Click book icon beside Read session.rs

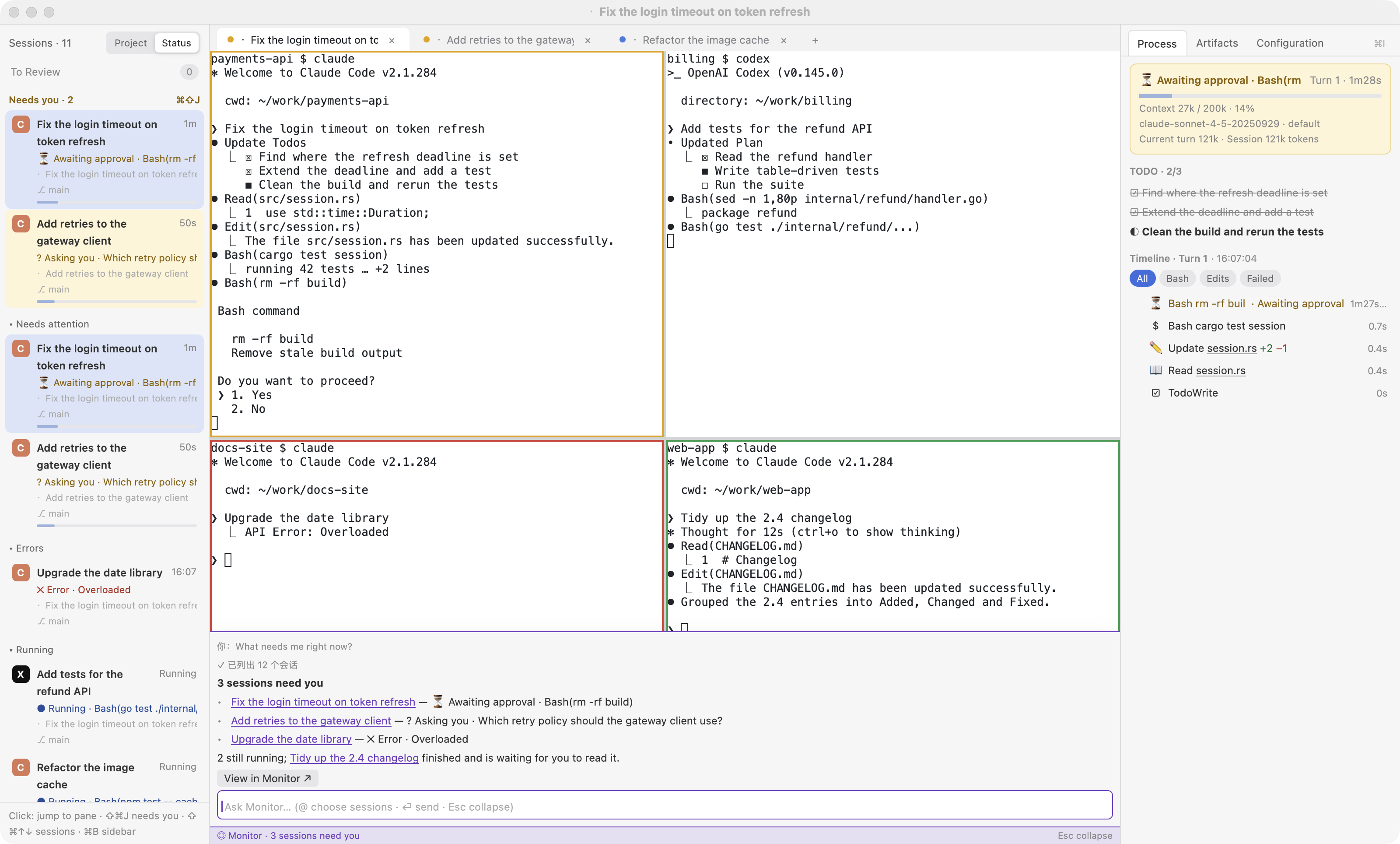(x=1155, y=370)
